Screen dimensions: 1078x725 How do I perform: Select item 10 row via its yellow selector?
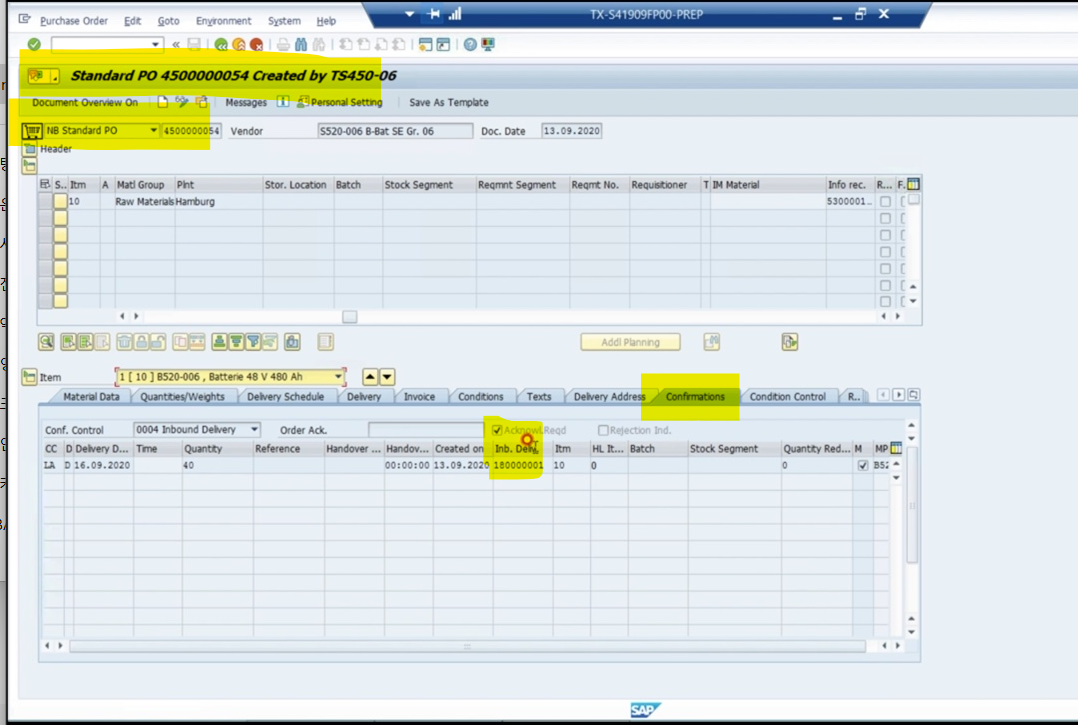click(x=60, y=201)
